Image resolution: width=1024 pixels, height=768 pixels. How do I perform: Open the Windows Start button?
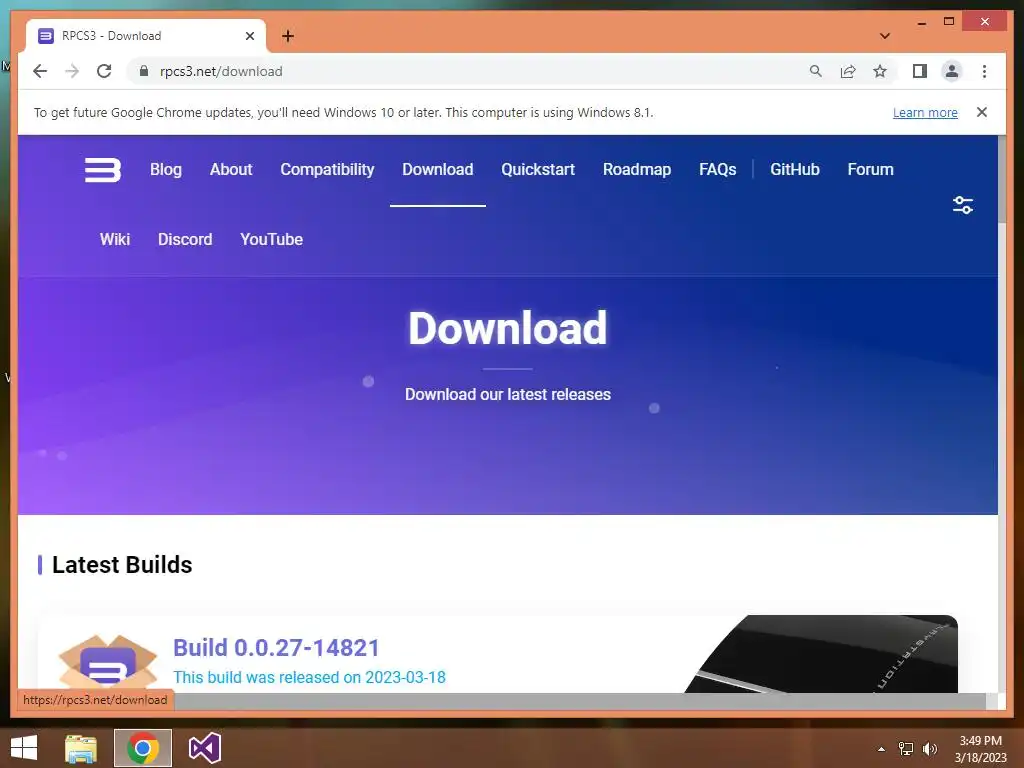pos(24,748)
